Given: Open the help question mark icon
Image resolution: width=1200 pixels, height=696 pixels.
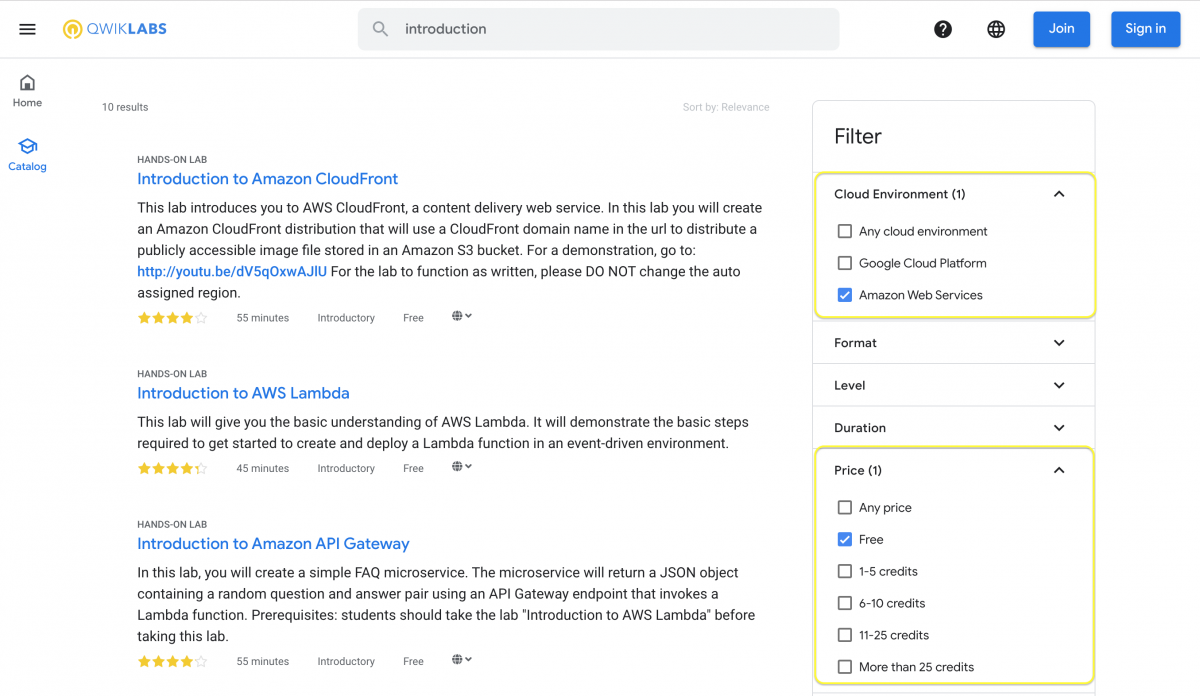Looking at the screenshot, I should tap(942, 28).
